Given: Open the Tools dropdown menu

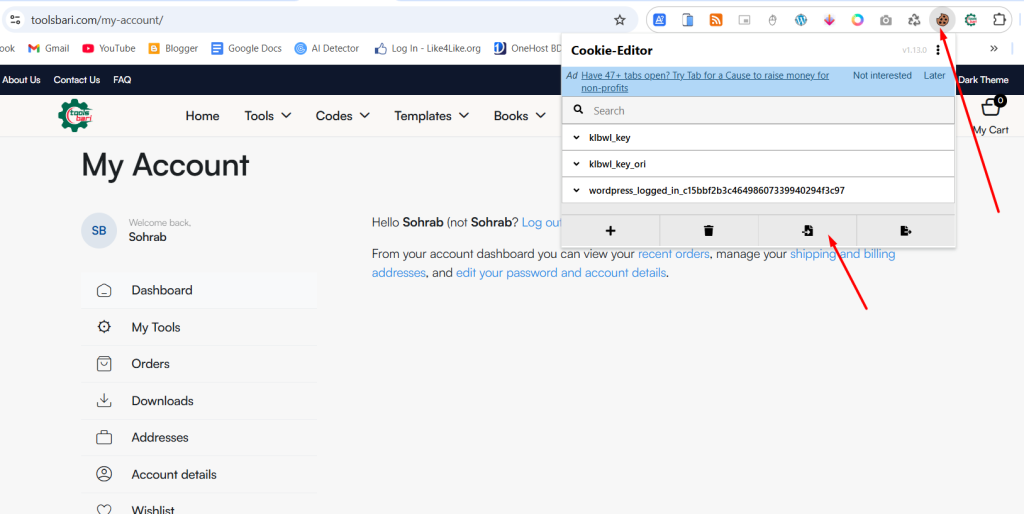Looking at the screenshot, I should point(267,116).
